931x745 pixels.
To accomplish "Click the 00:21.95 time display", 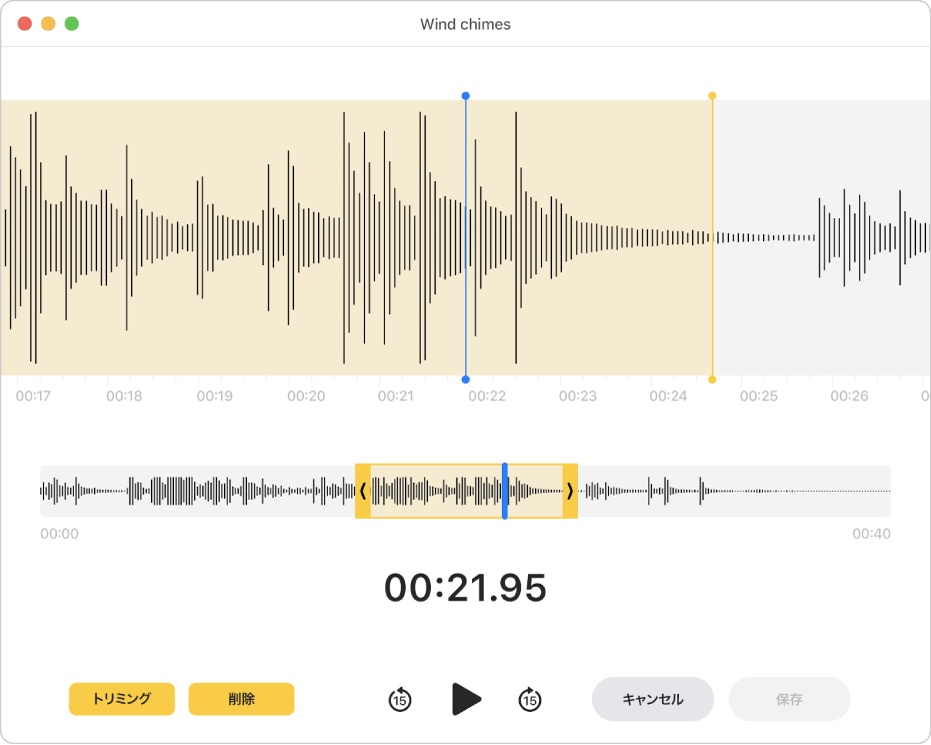I will pyautogui.click(x=465, y=585).
